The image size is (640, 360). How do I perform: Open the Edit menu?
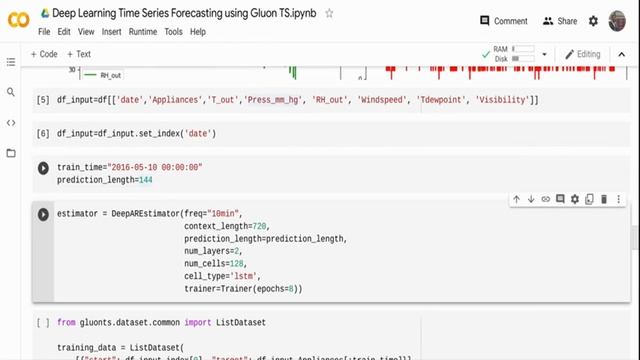tap(64, 32)
